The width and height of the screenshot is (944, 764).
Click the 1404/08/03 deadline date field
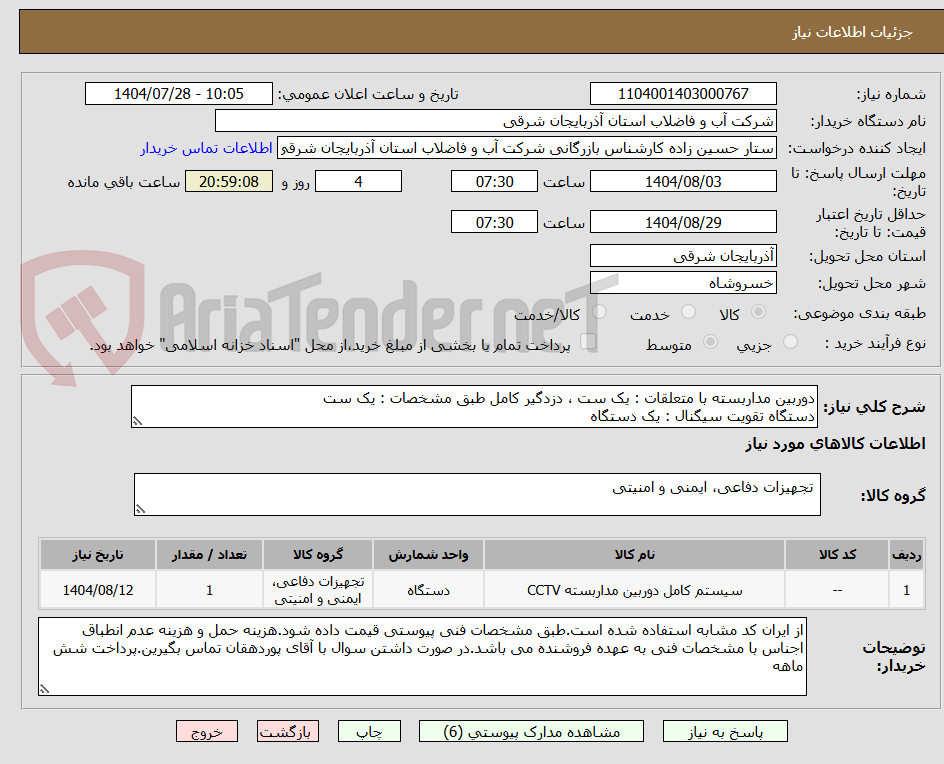tap(683, 180)
